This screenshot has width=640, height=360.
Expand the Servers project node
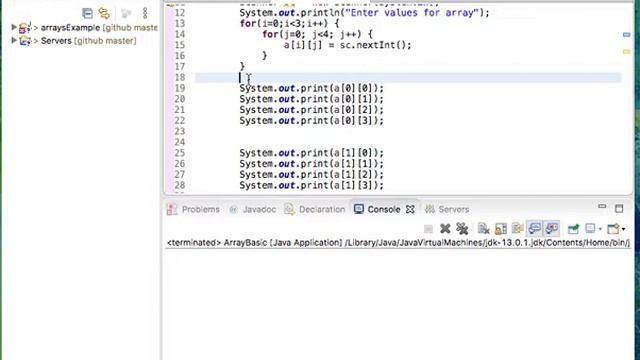13,40
